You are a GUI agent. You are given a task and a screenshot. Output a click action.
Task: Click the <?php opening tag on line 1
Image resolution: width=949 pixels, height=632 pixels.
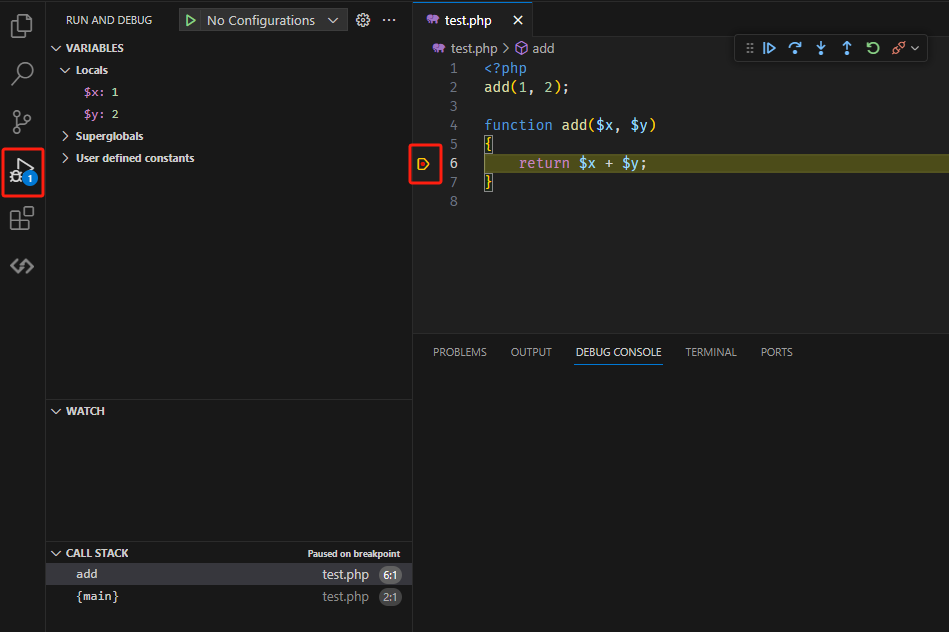505,68
